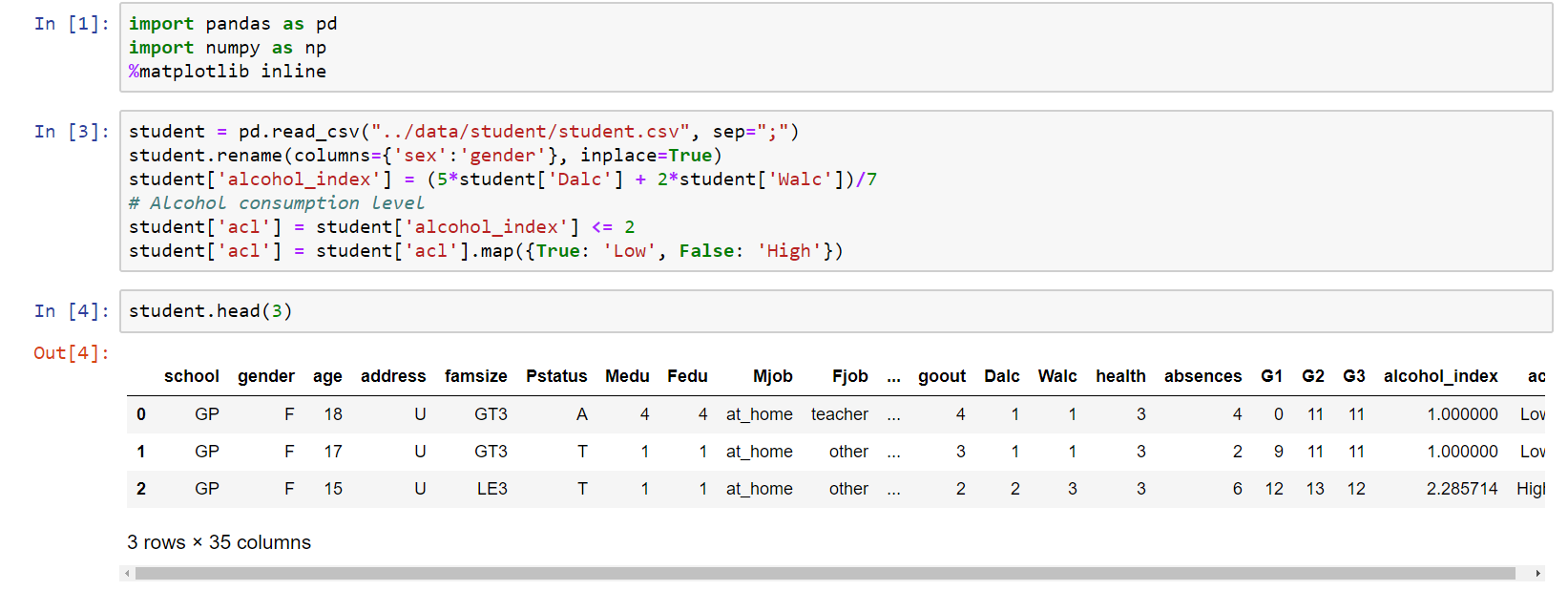Select the 'health' column header
Screen dimensions: 1568x591
tap(1120, 376)
